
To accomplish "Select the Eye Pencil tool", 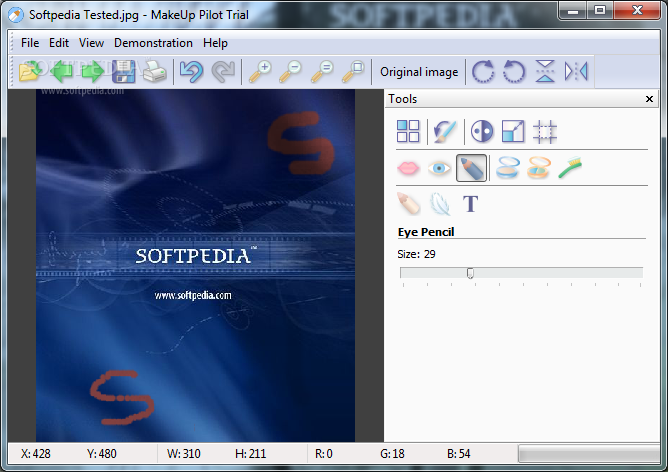I will 471,168.
